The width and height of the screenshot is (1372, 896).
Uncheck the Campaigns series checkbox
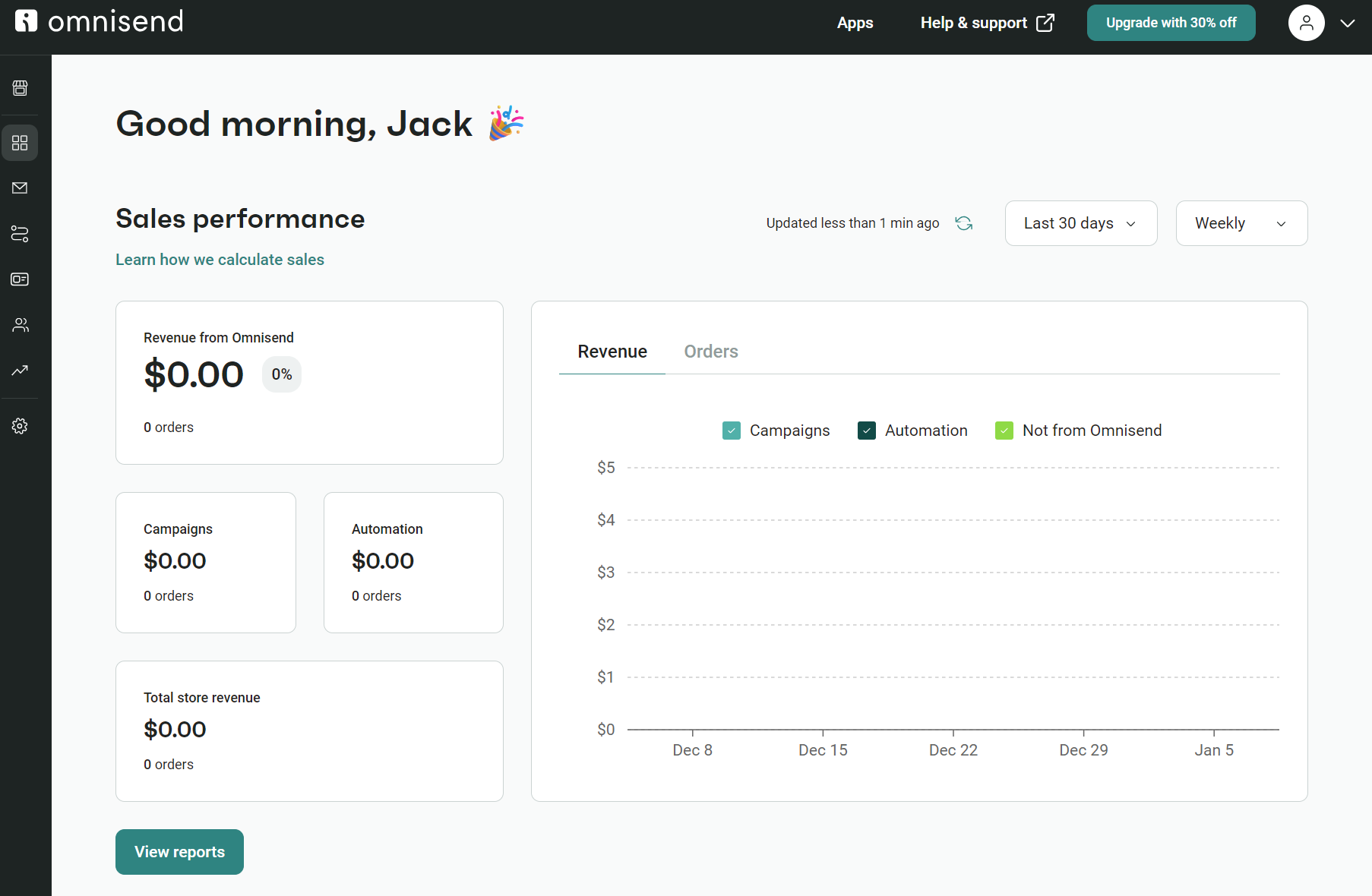pyautogui.click(x=731, y=430)
